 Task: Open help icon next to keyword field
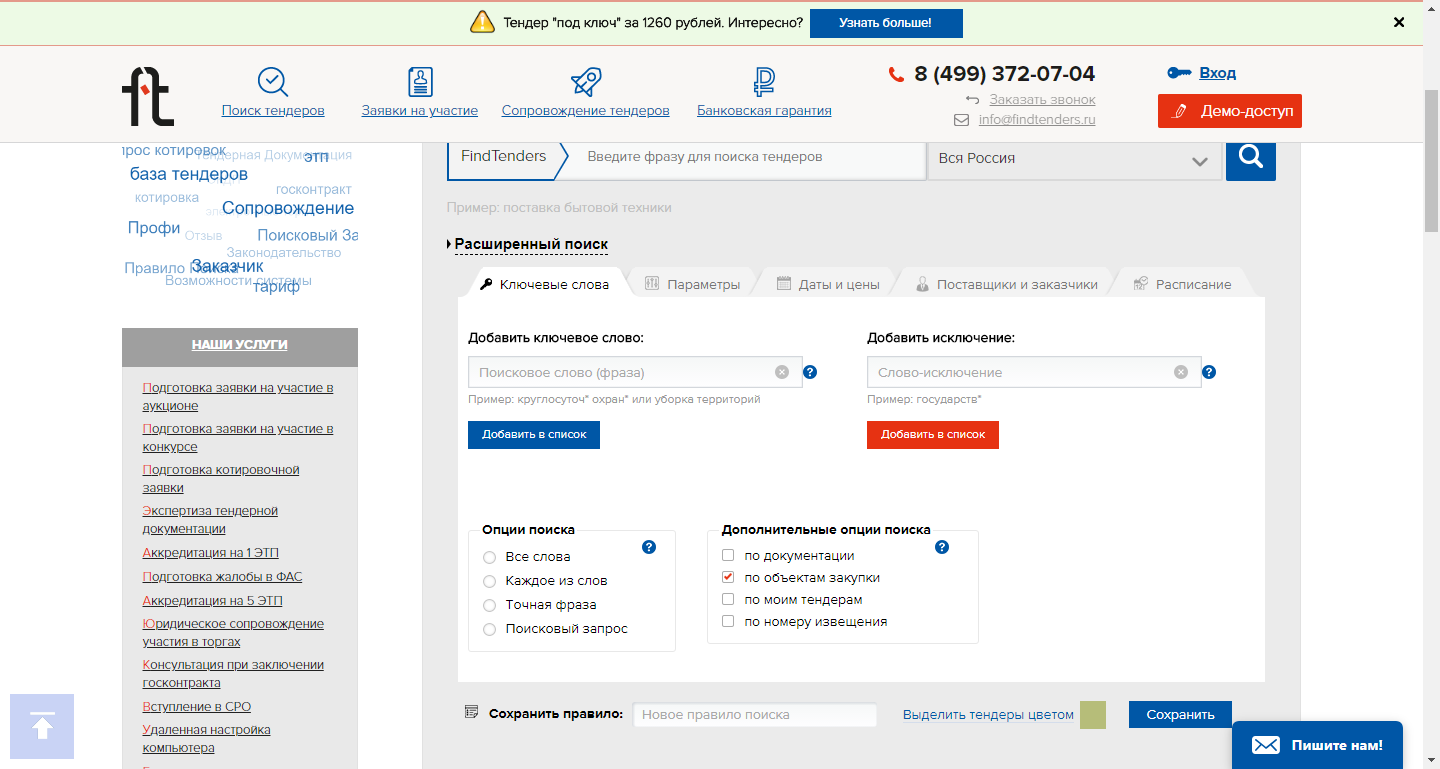click(810, 372)
